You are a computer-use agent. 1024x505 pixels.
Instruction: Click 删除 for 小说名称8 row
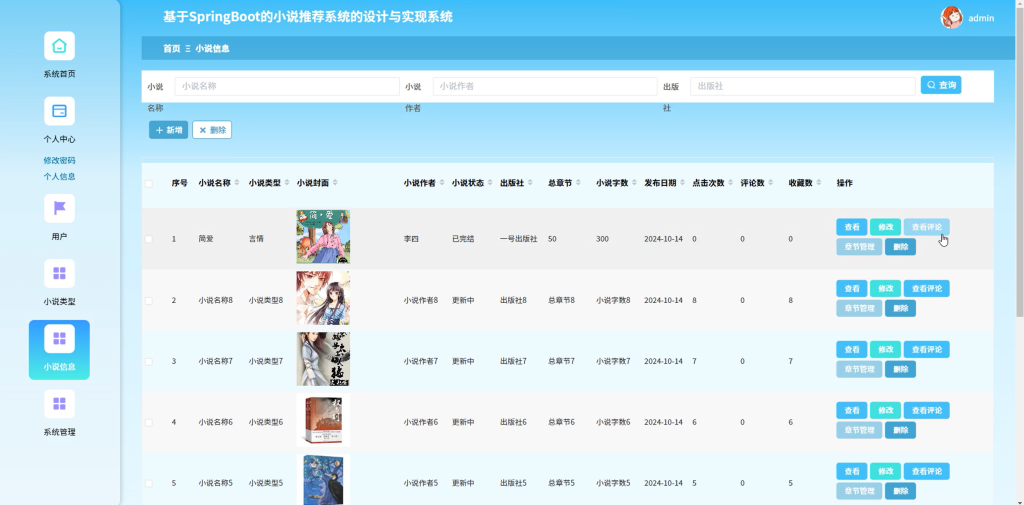[x=901, y=308]
